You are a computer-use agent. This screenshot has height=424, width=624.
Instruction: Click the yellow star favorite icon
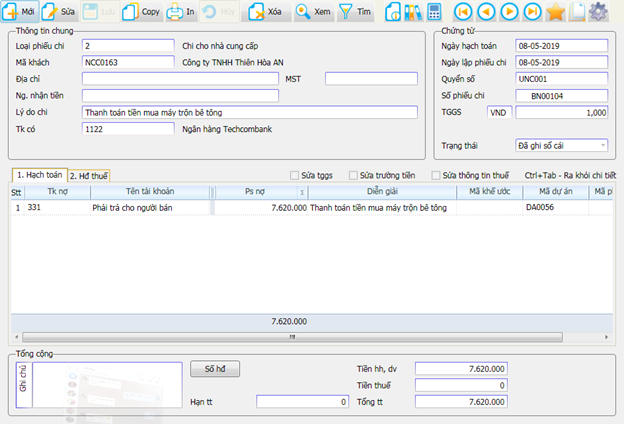(555, 12)
